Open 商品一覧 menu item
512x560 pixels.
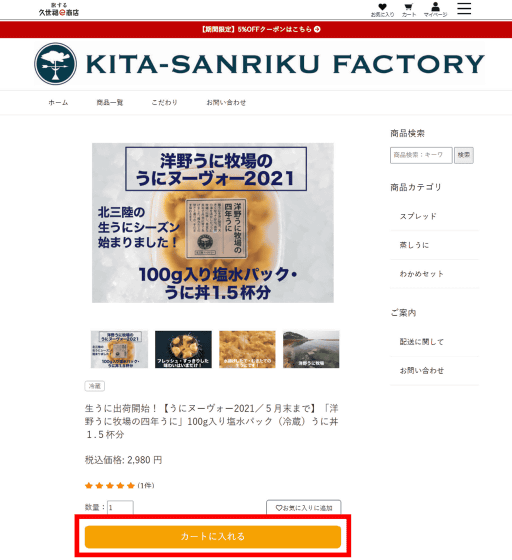tap(110, 102)
